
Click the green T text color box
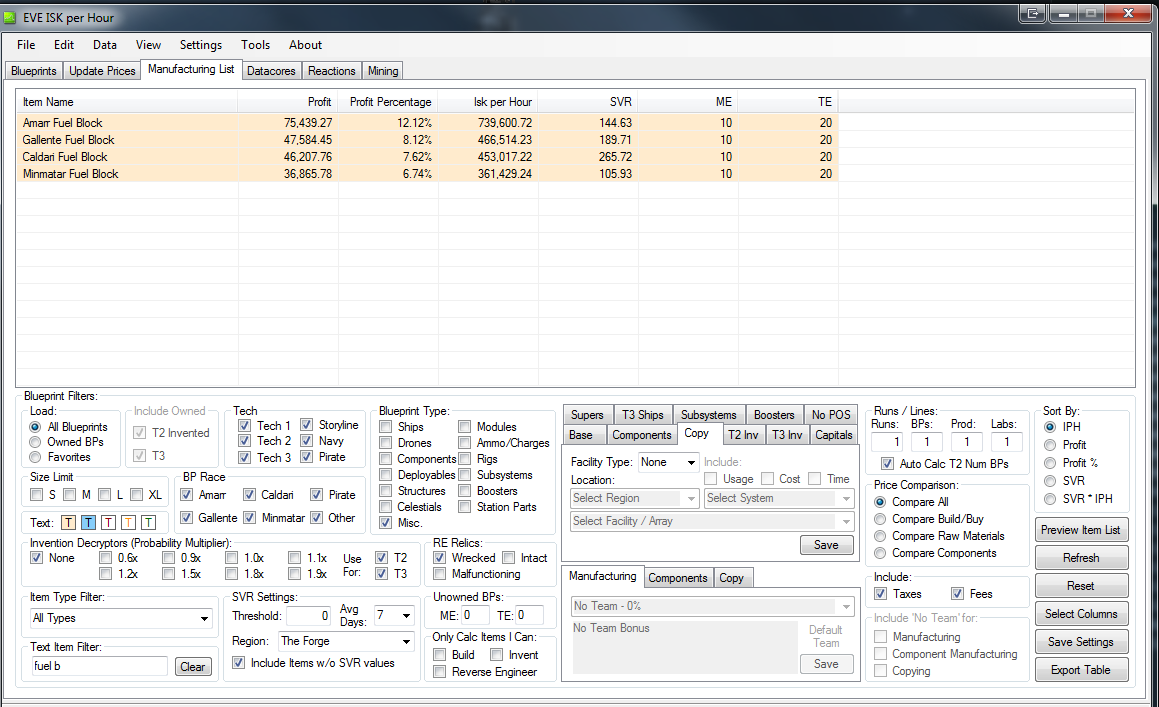pos(149,523)
